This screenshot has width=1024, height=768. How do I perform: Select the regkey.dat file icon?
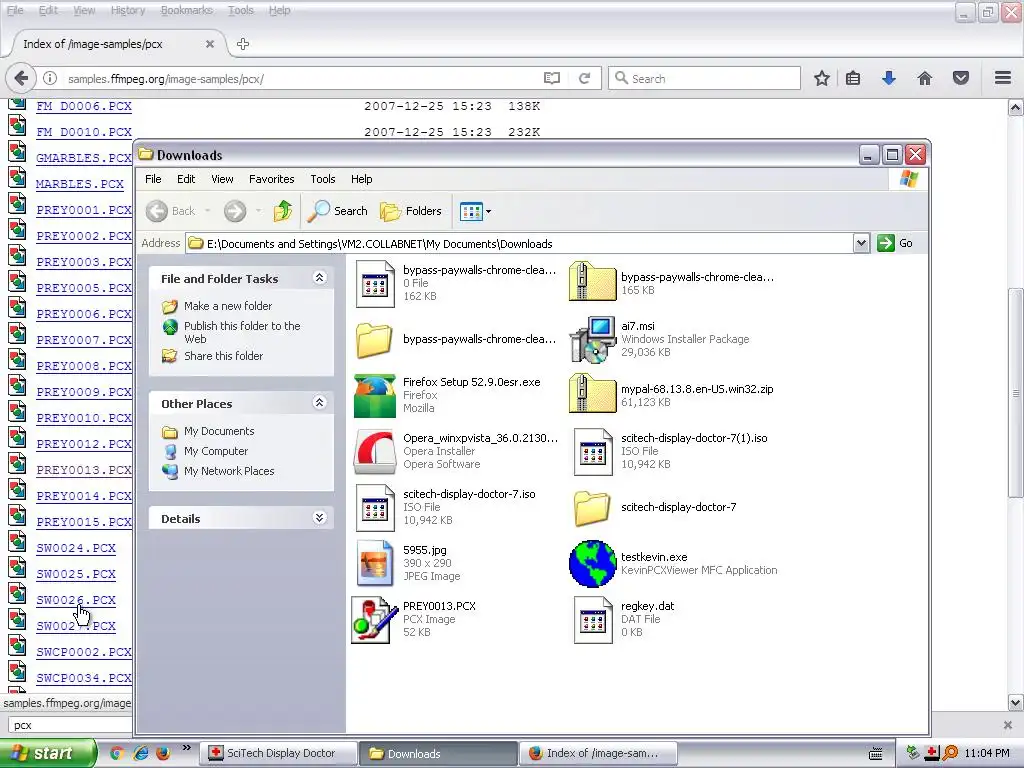[x=592, y=620]
